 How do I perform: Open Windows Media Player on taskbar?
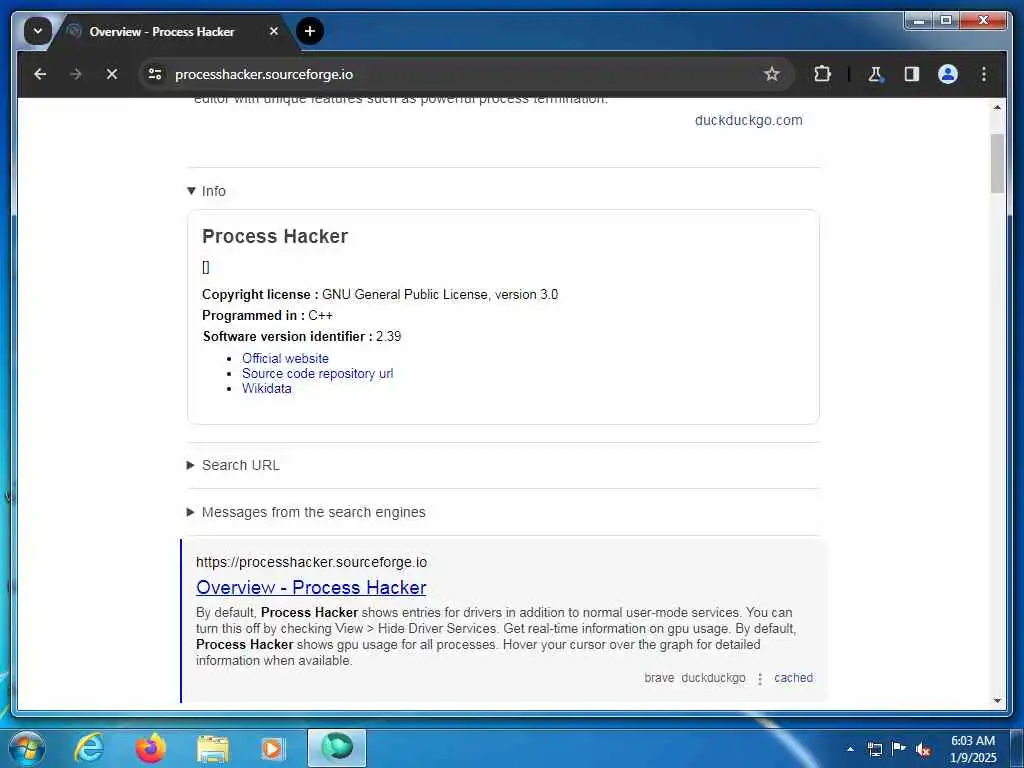(273, 749)
